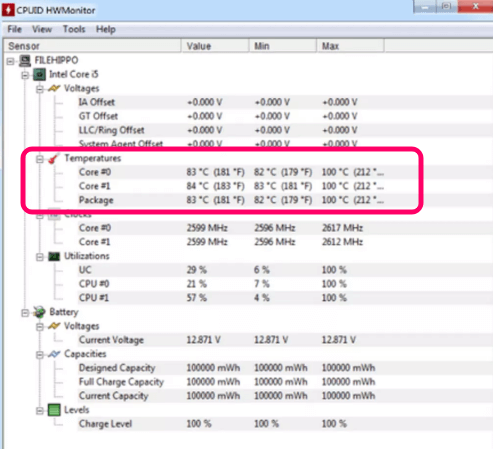
Task: Select the Full Charge Capacity row
Action: 285,382
